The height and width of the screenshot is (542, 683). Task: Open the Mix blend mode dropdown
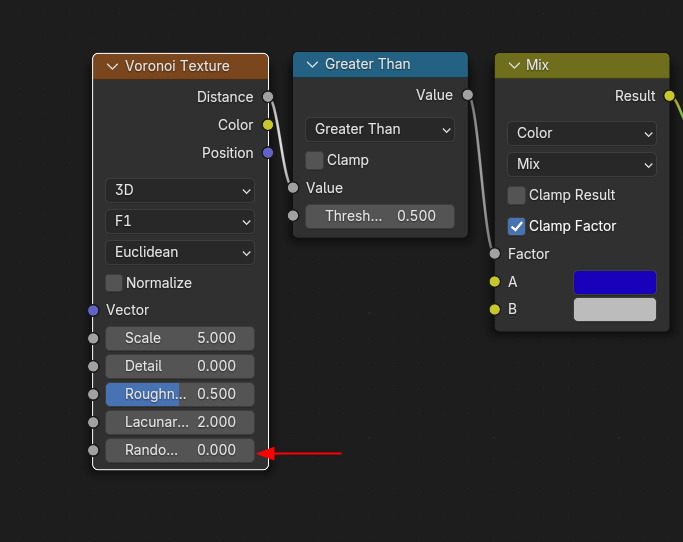click(x=582, y=164)
